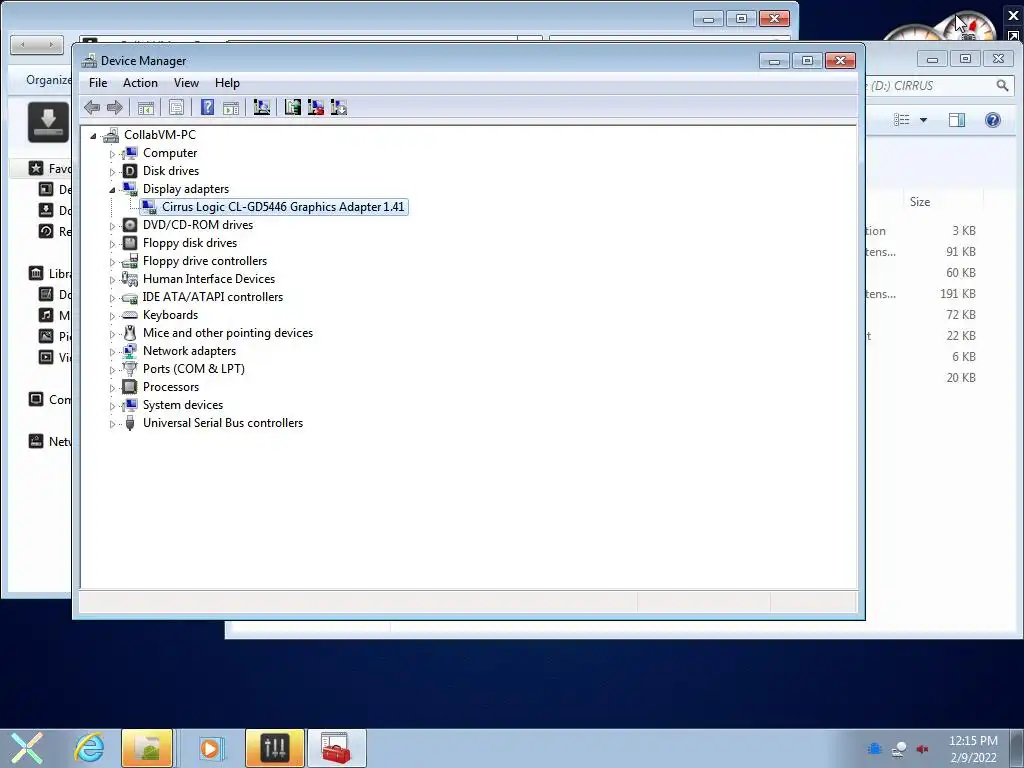The width and height of the screenshot is (1024, 768).
Task: Collapse the Display adapters category
Action: click(x=112, y=190)
